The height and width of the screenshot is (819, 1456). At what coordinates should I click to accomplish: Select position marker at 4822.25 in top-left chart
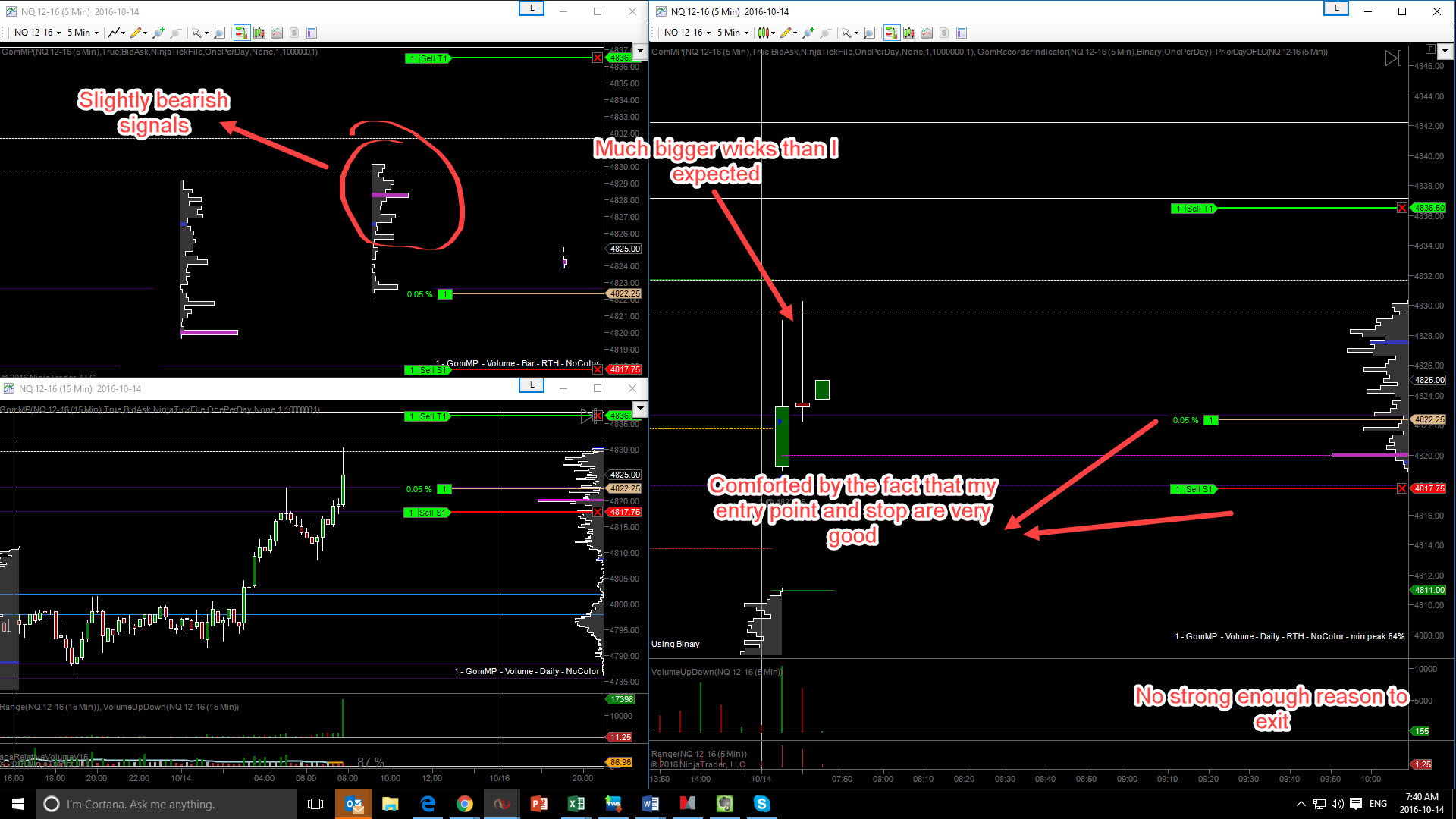[x=445, y=294]
